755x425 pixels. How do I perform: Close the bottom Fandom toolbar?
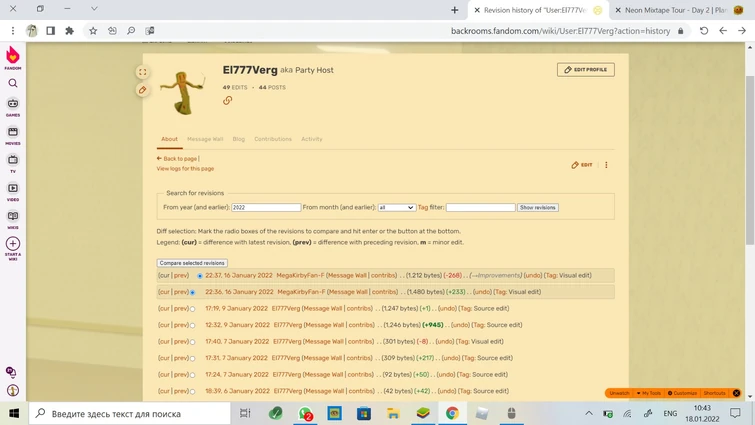click(x=736, y=393)
